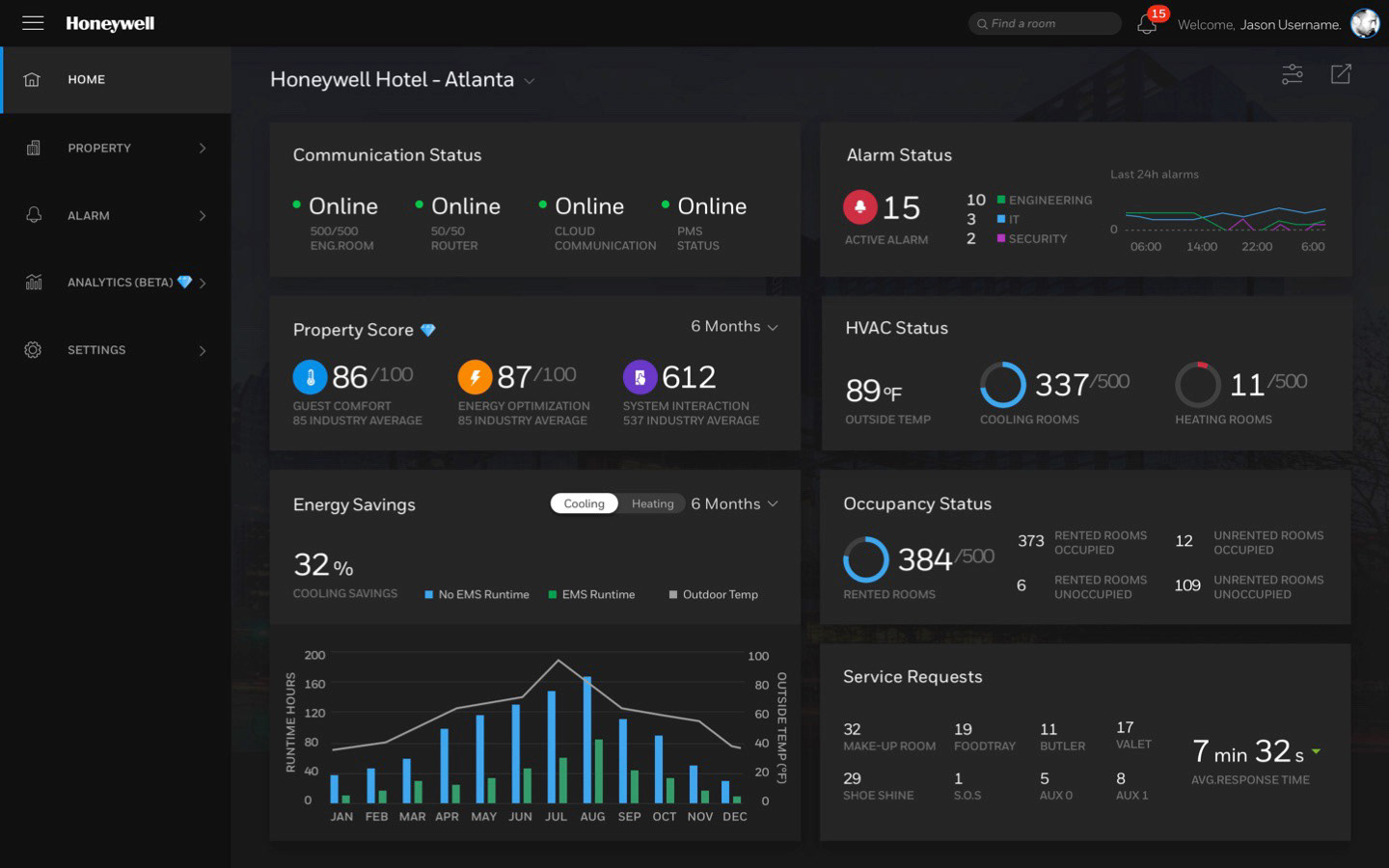Open Property Score 6 Months dropdown
The width and height of the screenshot is (1389, 868).
click(734, 327)
